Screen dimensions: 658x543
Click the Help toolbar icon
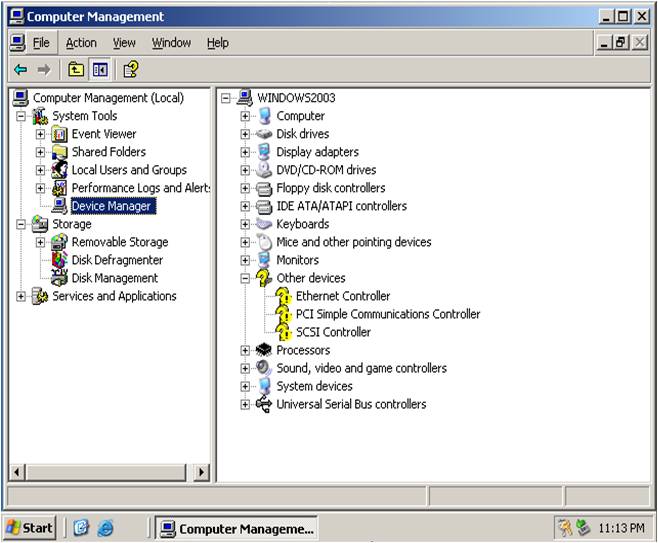130,69
